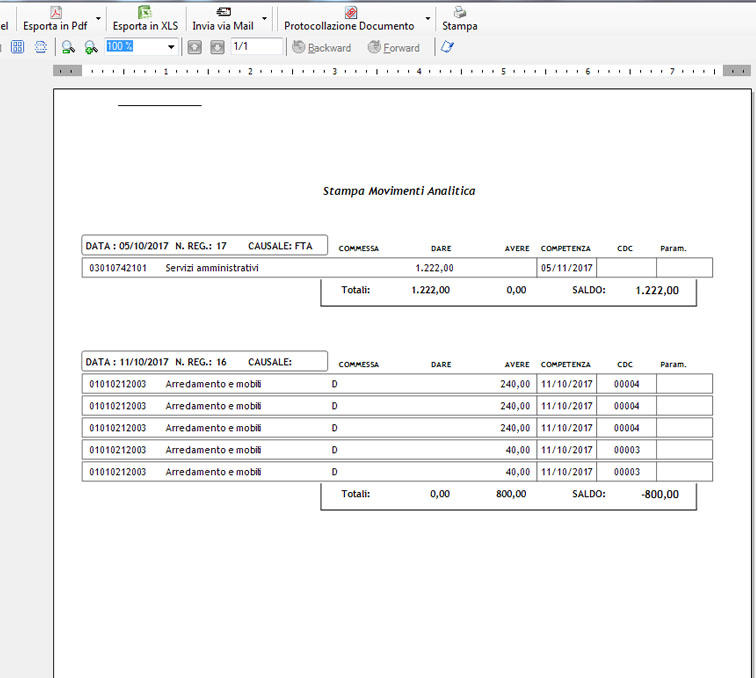Open the Invia via Mail dropdown arrow

tap(264, 18)
